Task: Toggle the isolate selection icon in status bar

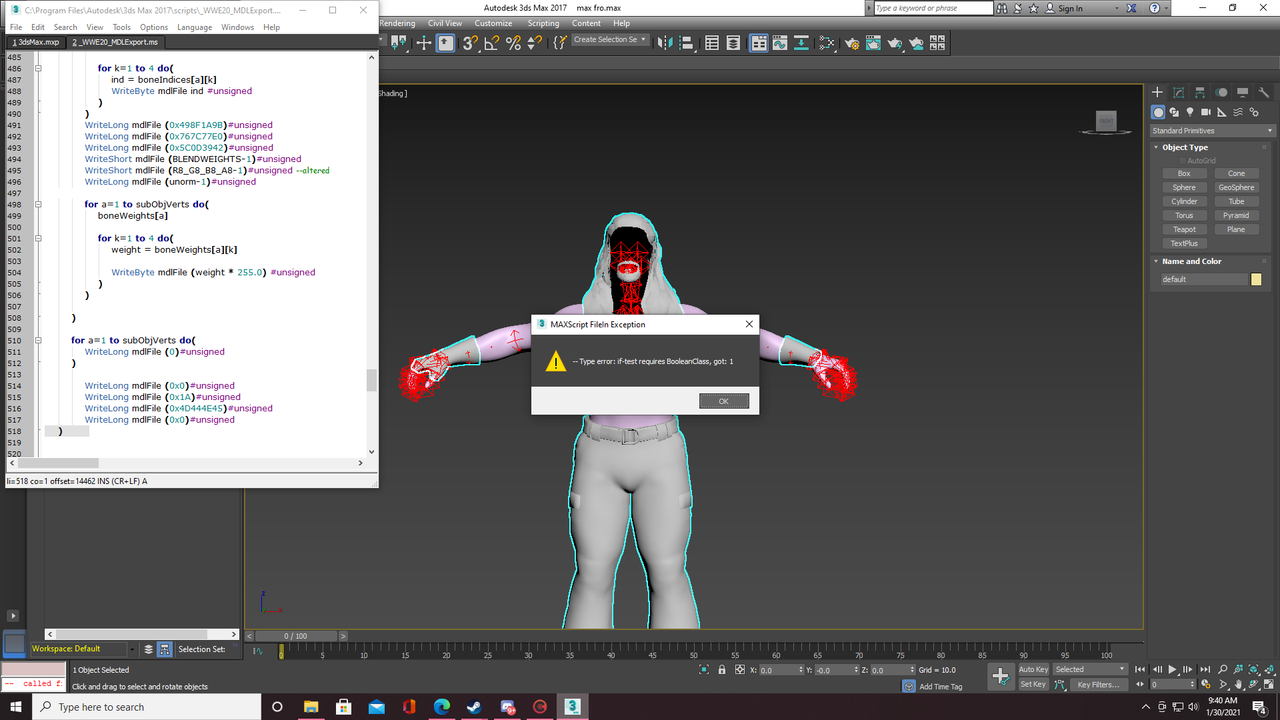Action: tap(704, 670)
